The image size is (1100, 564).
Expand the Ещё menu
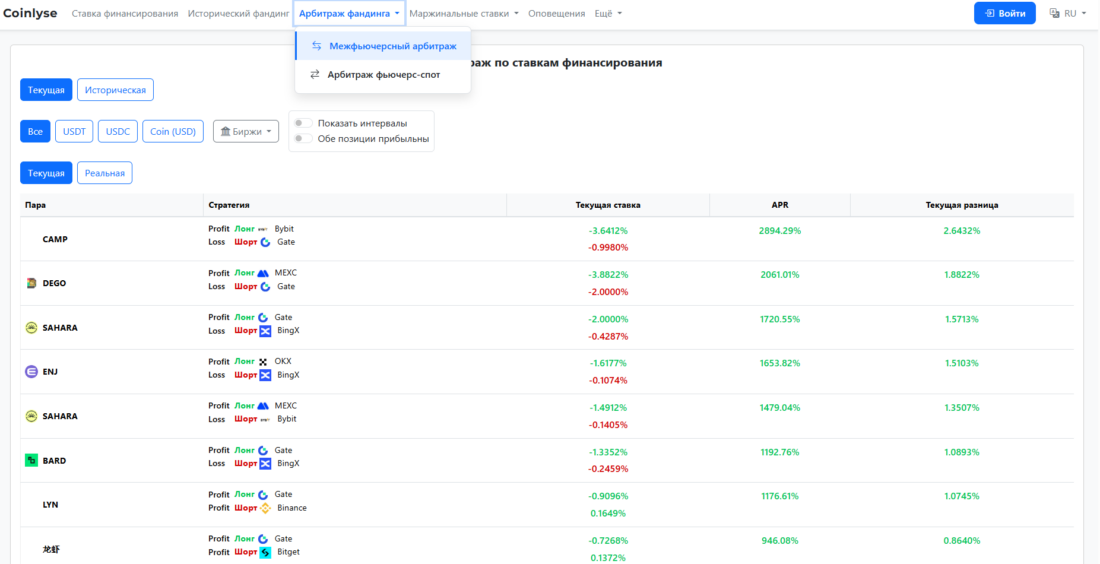point(608,13)
